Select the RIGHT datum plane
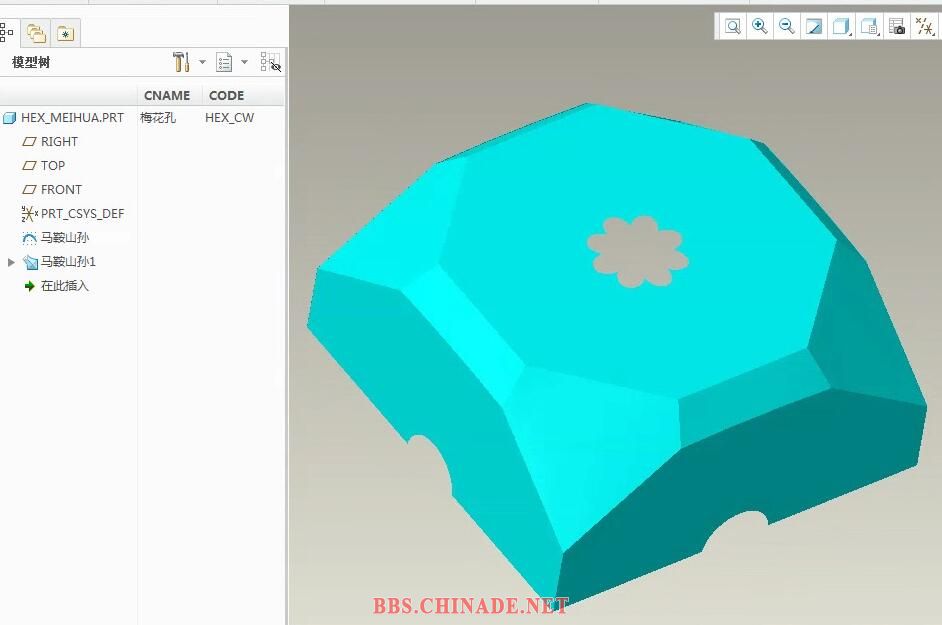942x625 pixels. coord(58,142)
